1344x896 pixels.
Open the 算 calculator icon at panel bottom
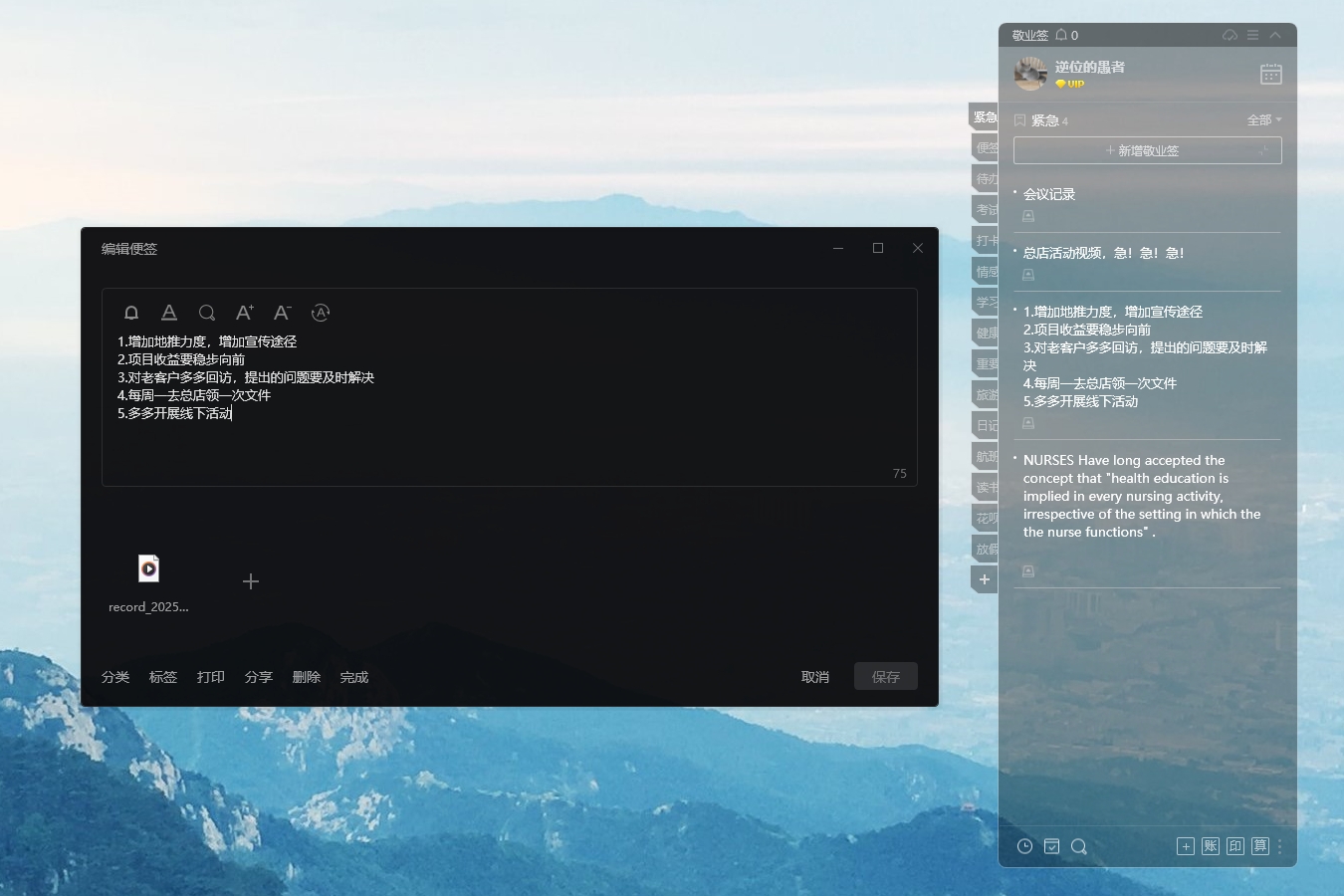point(1260,846)
